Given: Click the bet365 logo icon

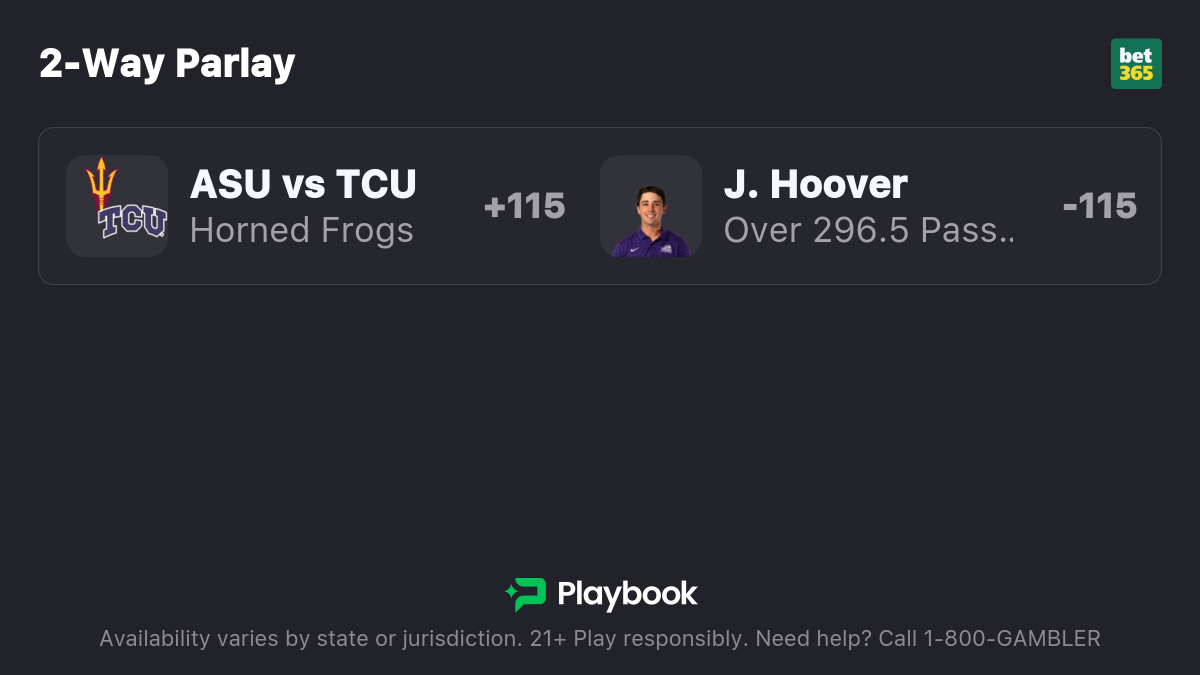Looking at the screenshot, I should click(x=1136, y=64).
